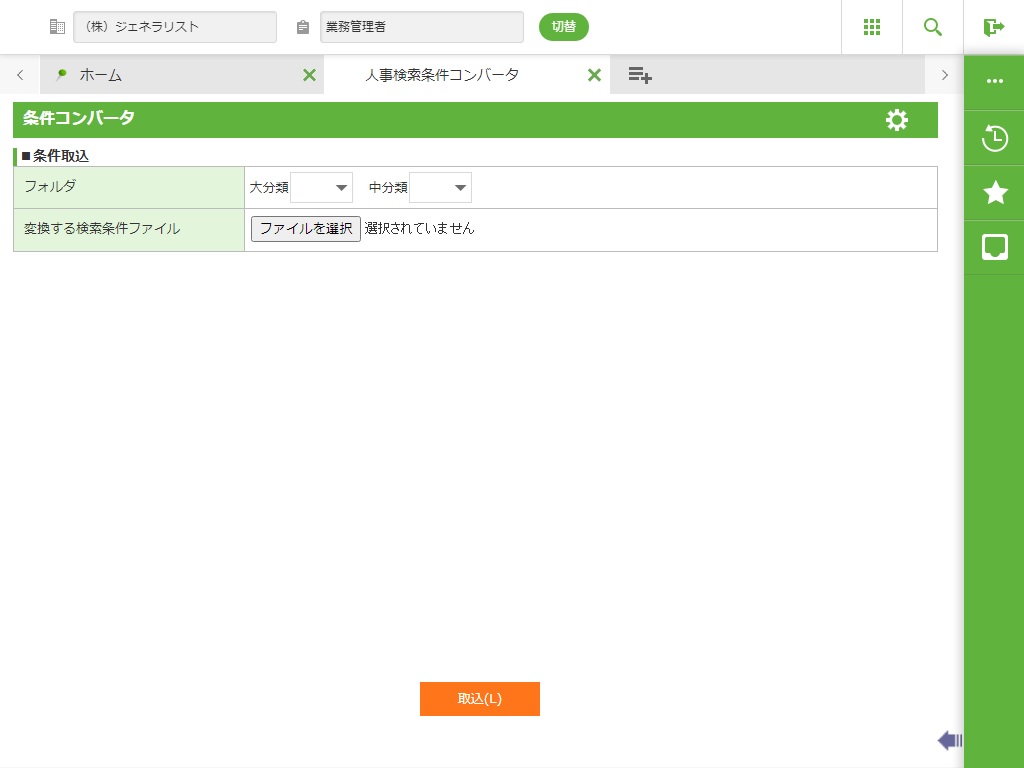Close the ホーム tab
This screenshot has height=768, width=1024.
click(x=310, y=75)
